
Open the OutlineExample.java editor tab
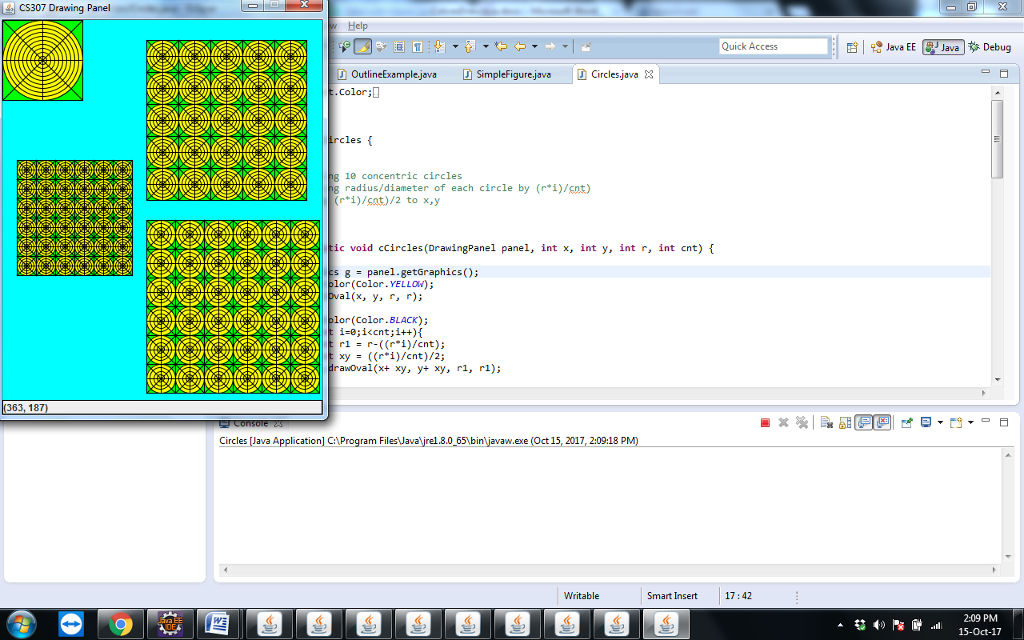coord(387,74)
